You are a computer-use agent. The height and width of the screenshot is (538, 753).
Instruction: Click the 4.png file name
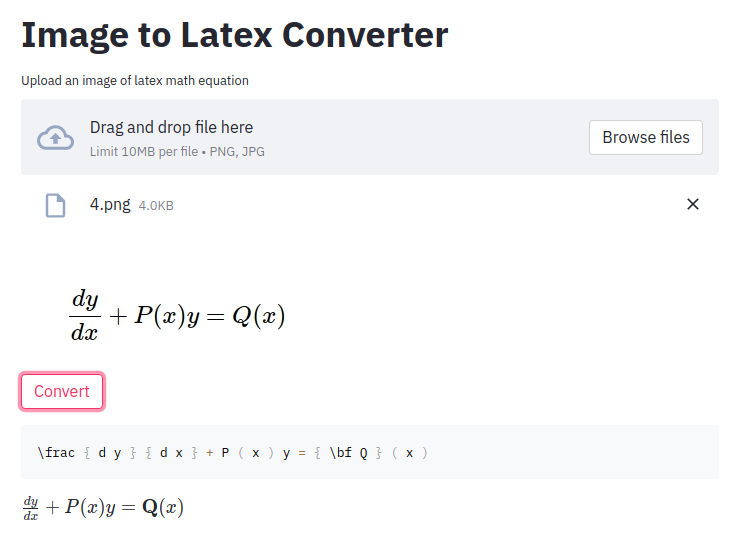pos(110,205)
